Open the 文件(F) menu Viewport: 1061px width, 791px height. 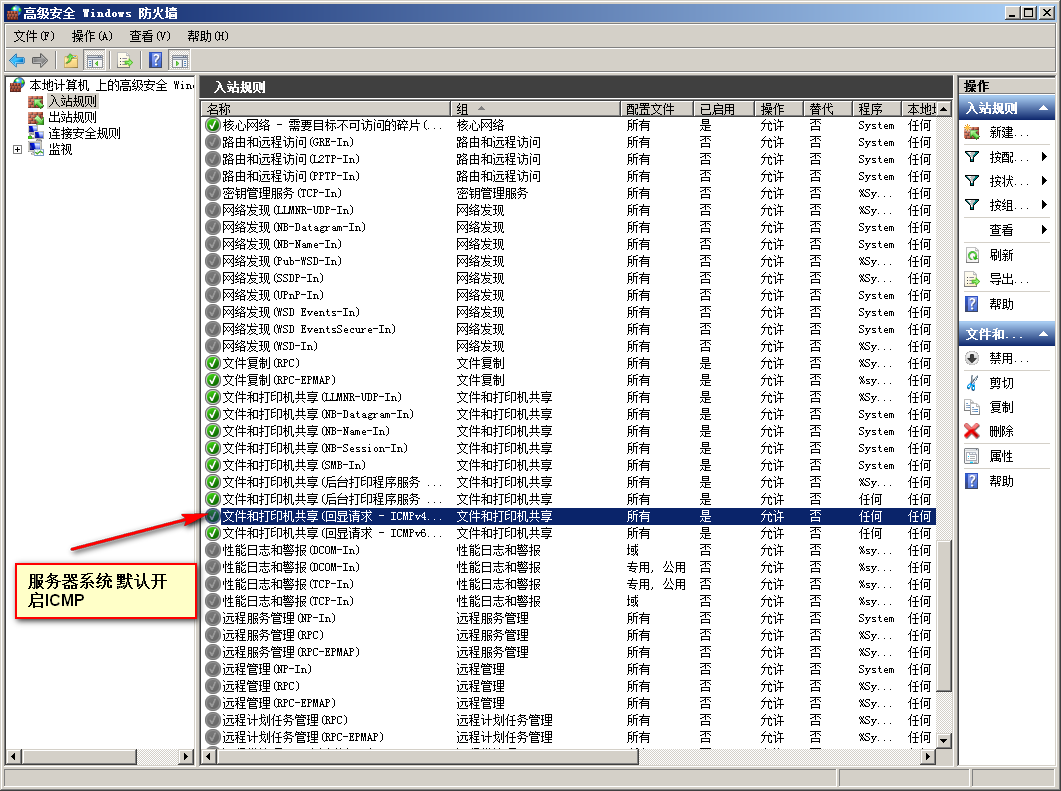tap(34, 36)
